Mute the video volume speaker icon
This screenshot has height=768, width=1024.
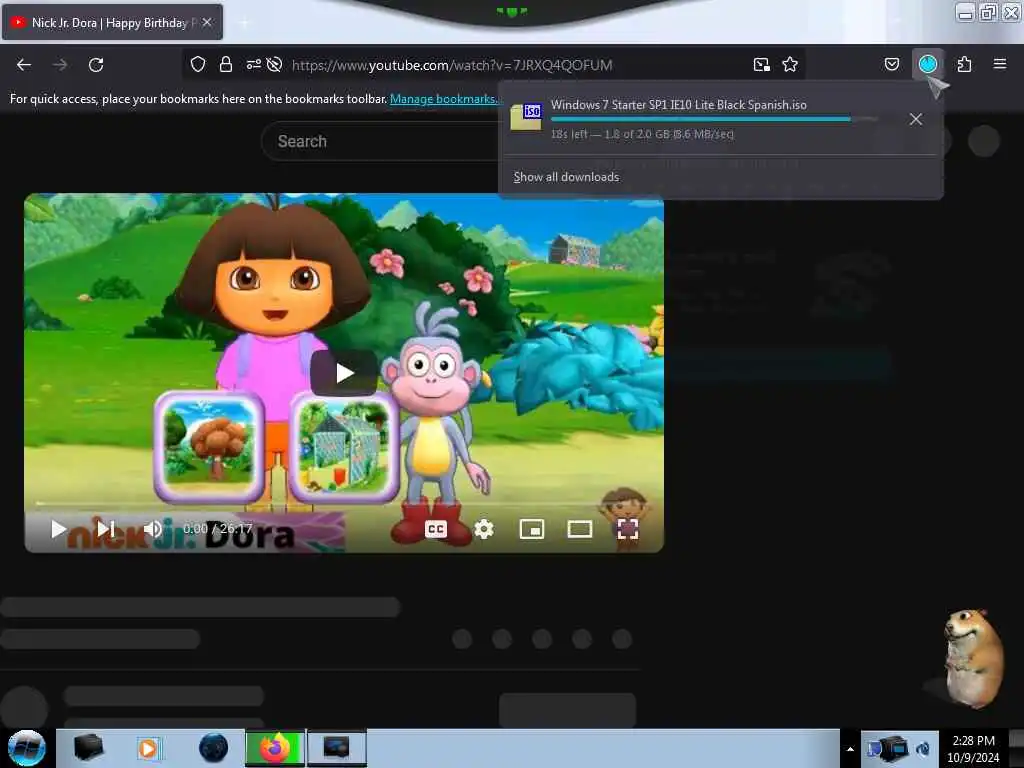(x=152, y=528)
